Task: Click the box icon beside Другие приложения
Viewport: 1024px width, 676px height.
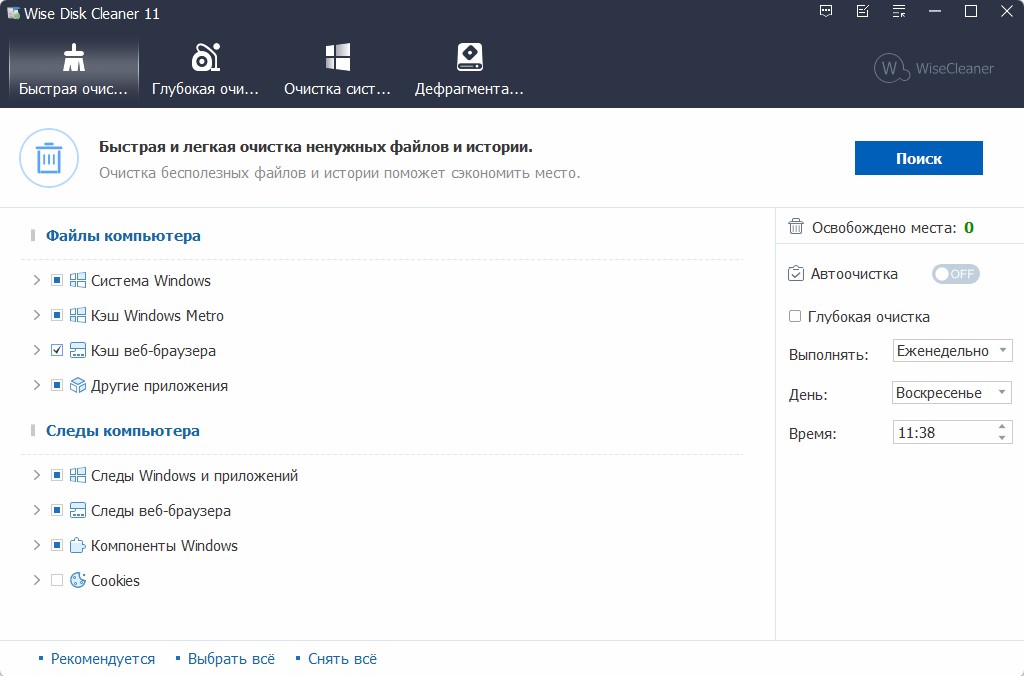Action: [x=78, y=385]
